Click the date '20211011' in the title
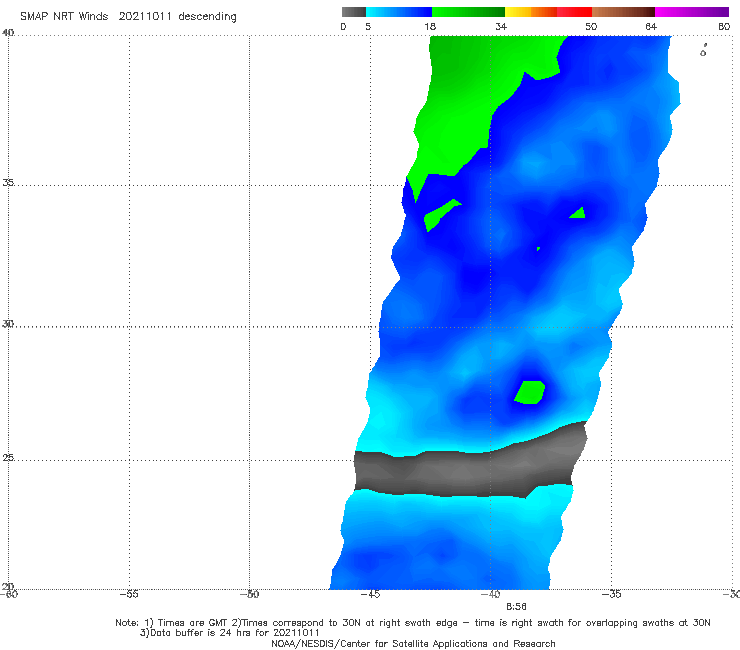 (145, 16)
